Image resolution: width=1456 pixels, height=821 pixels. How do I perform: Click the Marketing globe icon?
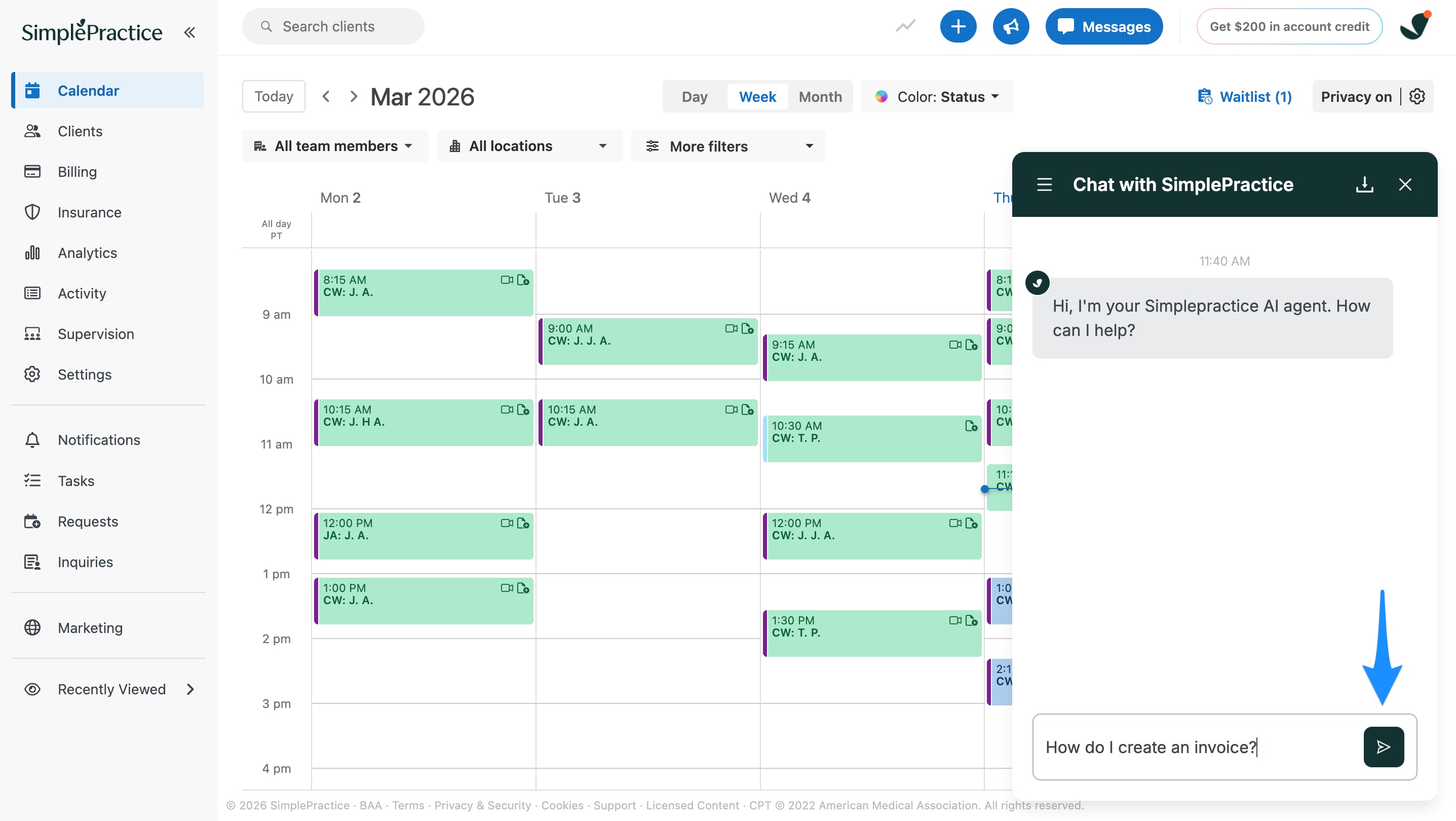(32, 627)
